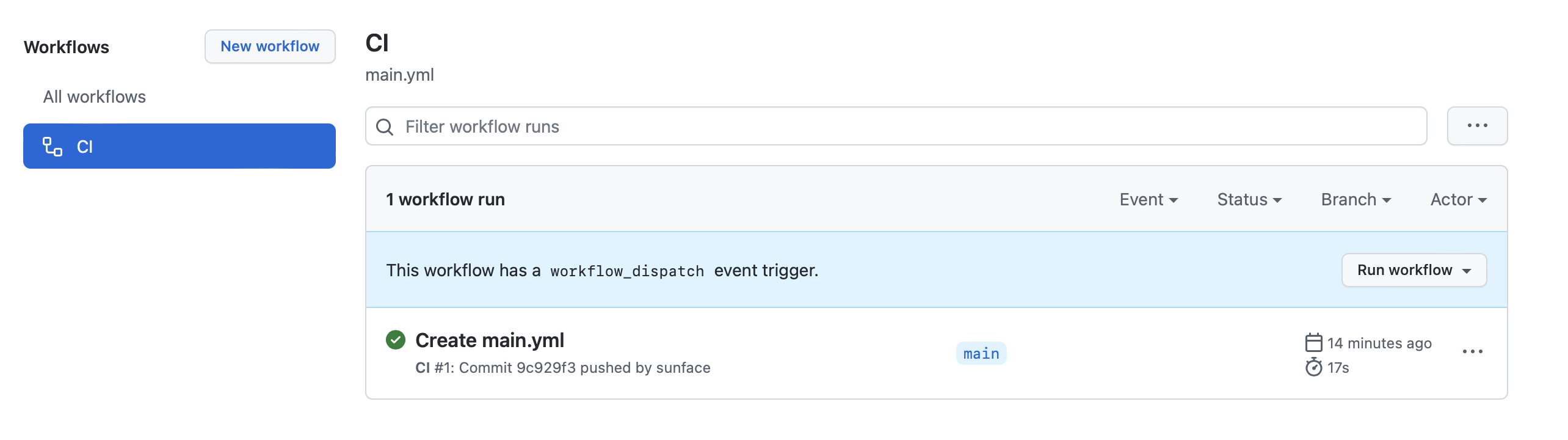Open the Create main.yml run link
1568x440 pixels.
[x=490, y=340]
